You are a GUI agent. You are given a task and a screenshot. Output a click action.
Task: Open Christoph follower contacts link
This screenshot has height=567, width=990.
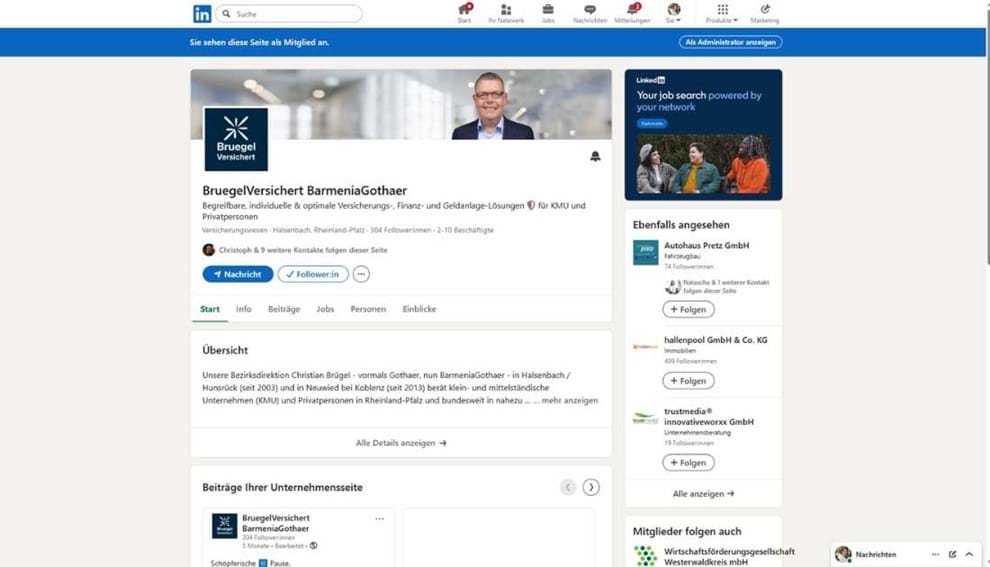pos(303,250)
